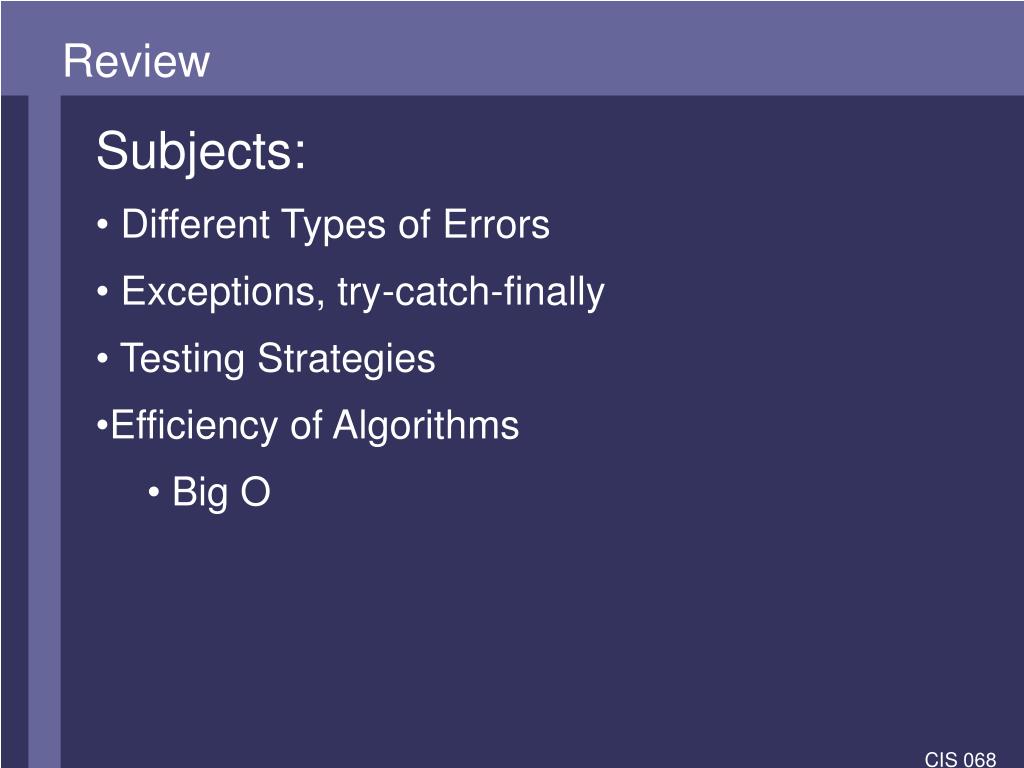Screen dimensions: 1024x768
Task: Click the "CIS 068" footer label
Action: 961,760
